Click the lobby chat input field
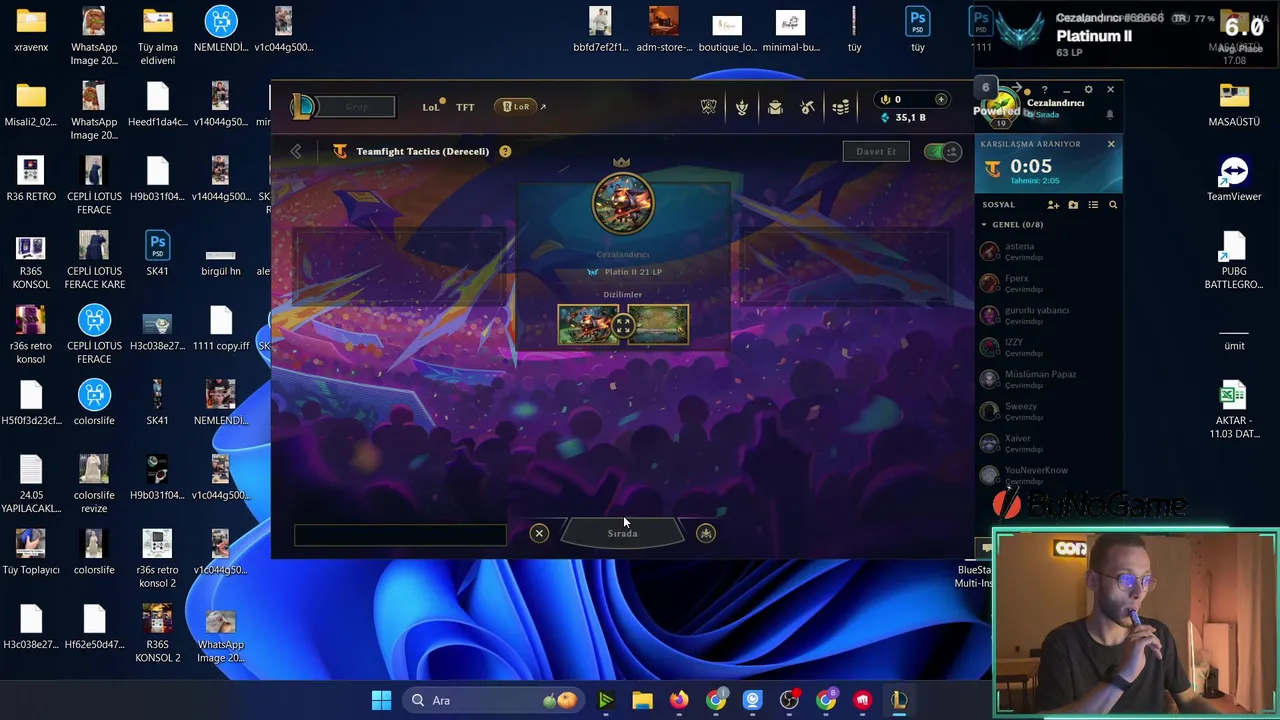 pyautogui.click(x=400, y=535)
